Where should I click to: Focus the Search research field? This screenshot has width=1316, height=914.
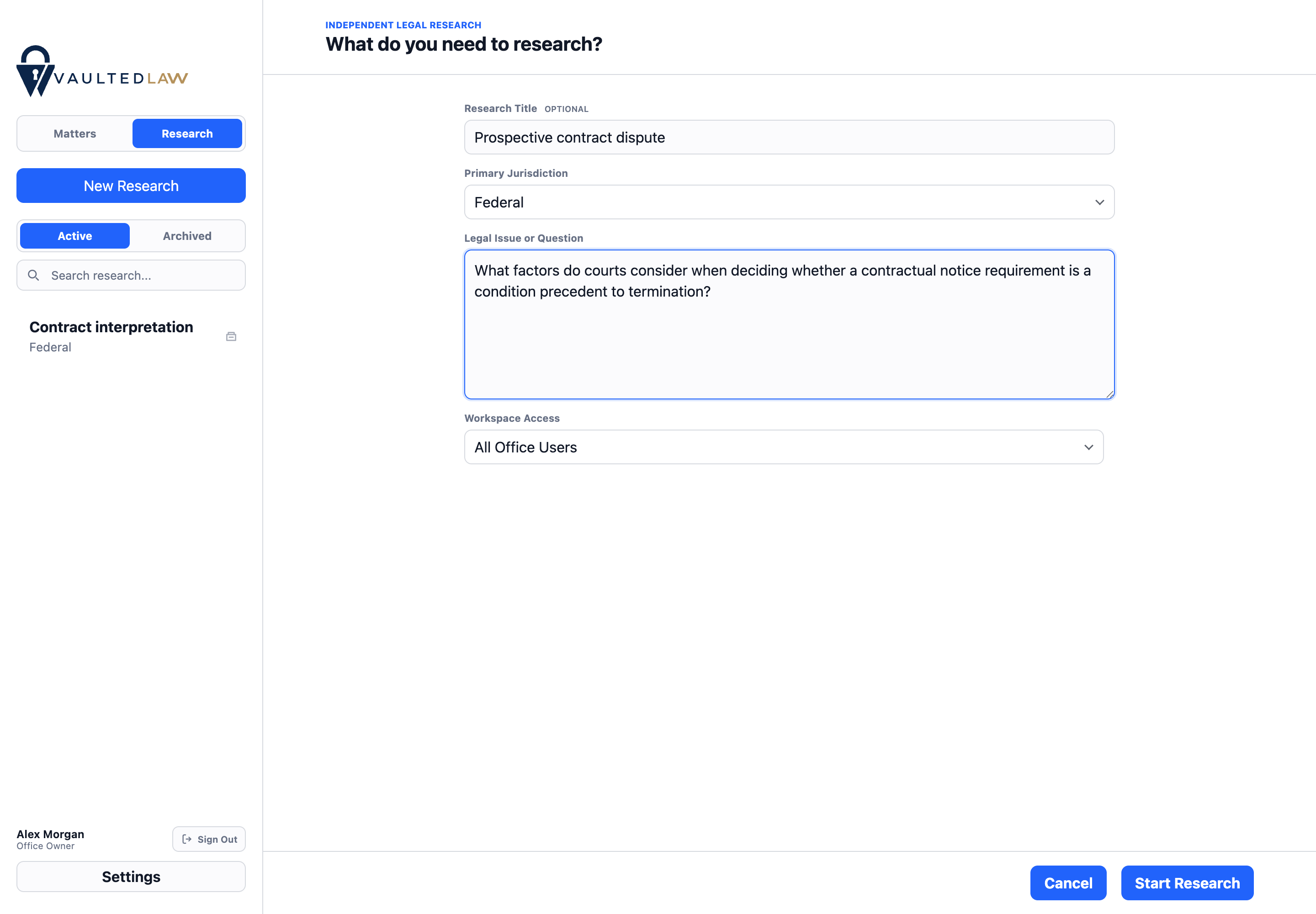coord(131,276)
